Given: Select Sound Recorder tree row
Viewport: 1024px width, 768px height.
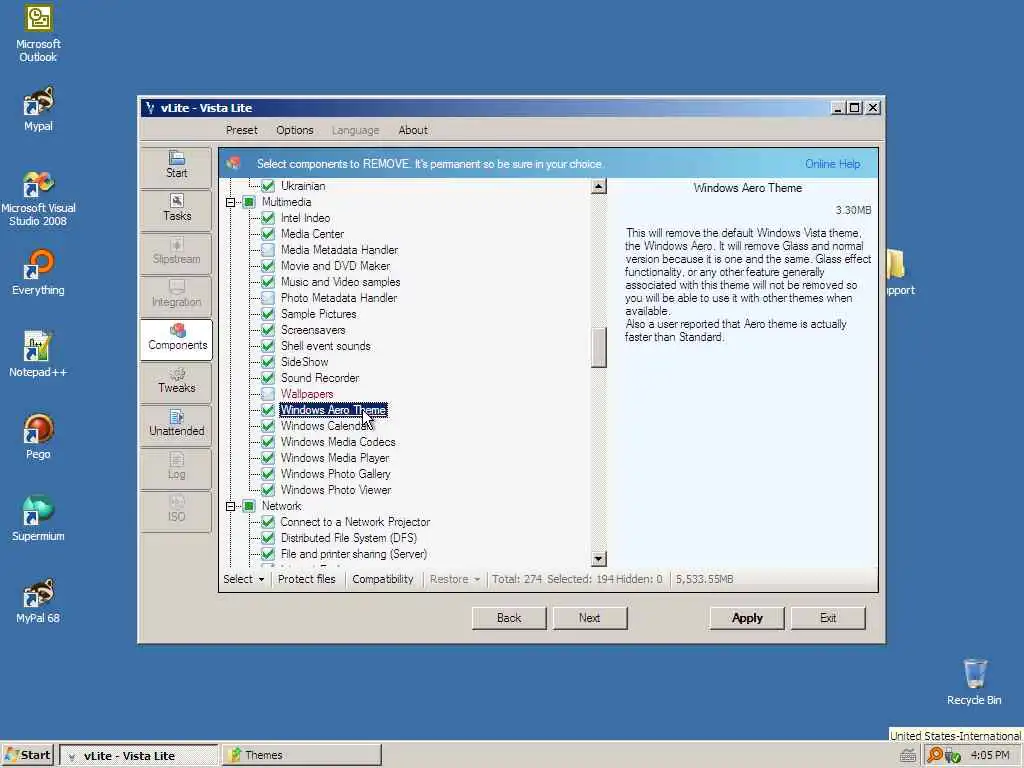Looking at the screenshot, I should (x=319, y=378).
